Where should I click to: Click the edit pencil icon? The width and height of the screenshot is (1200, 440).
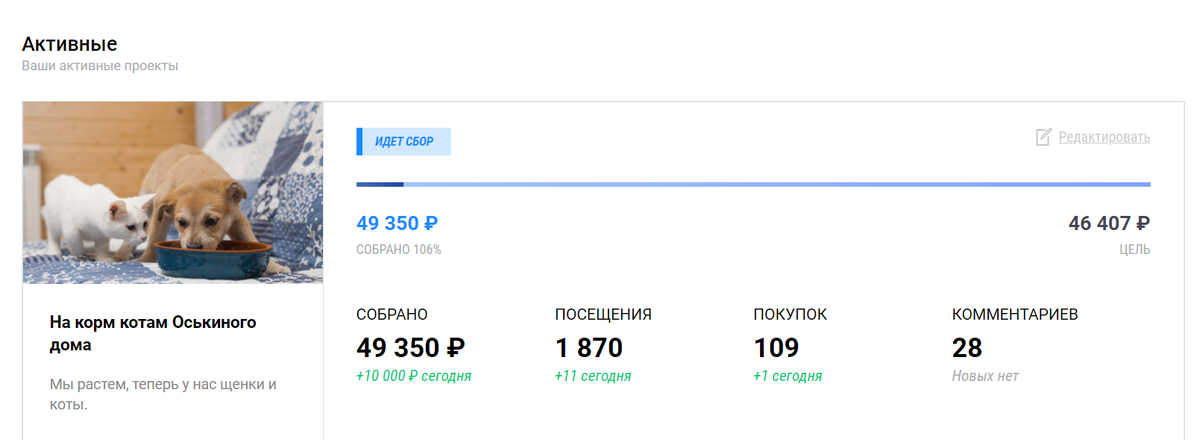click(1043, 137)
